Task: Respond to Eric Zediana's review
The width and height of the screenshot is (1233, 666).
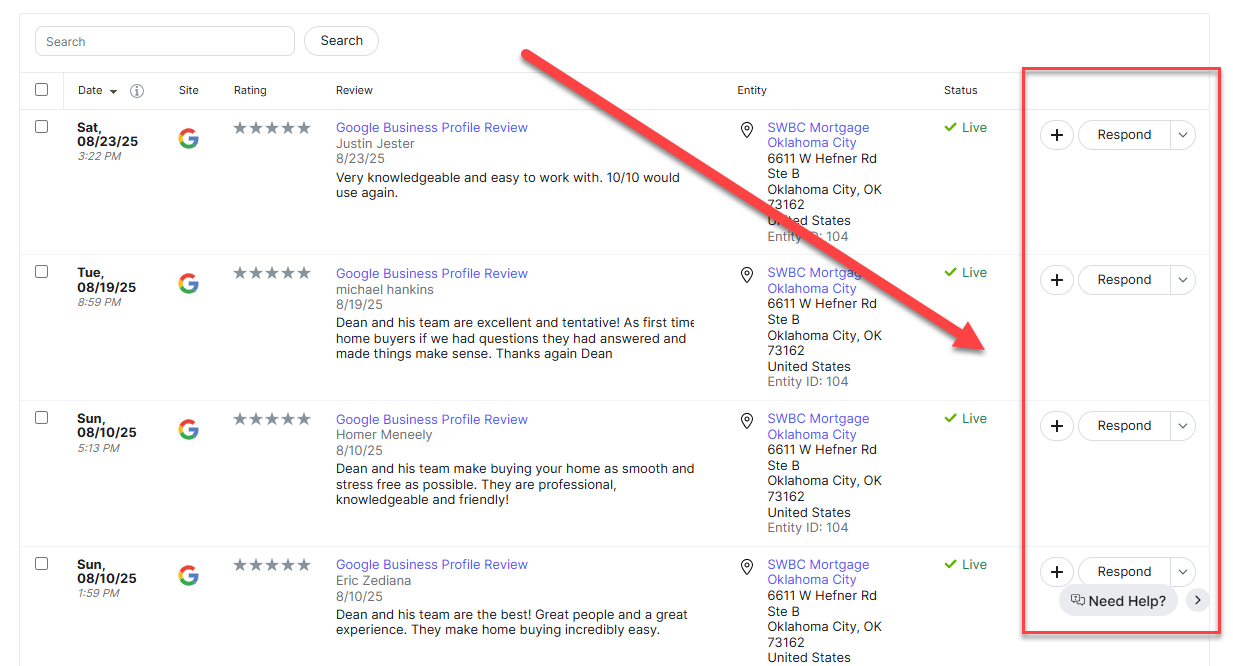Action: click(1124, 572)
